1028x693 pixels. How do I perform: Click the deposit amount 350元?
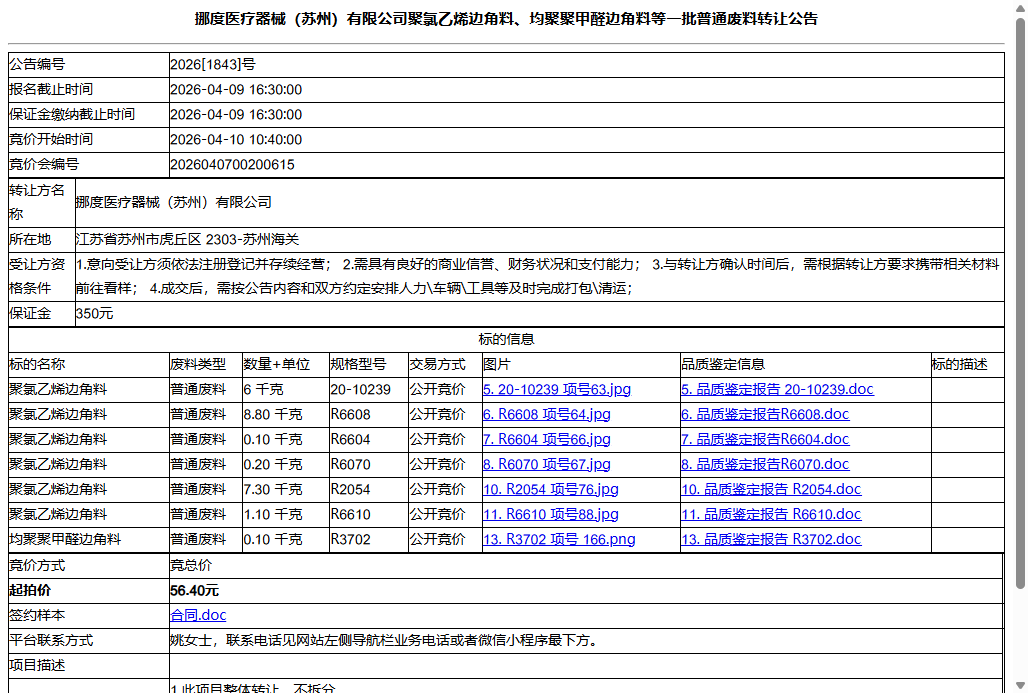pos(94,313)
